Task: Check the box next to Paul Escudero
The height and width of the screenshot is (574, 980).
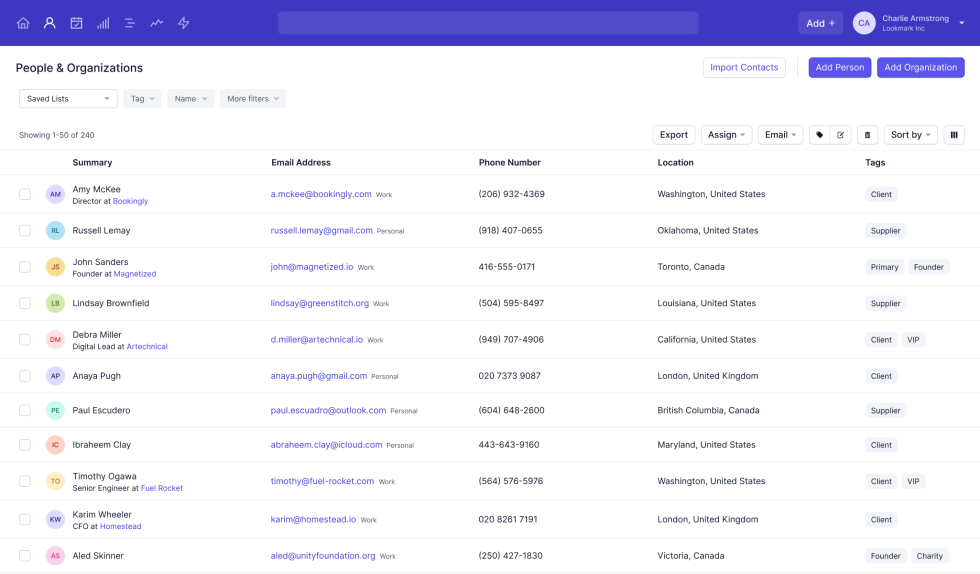Action: [25, 410]
